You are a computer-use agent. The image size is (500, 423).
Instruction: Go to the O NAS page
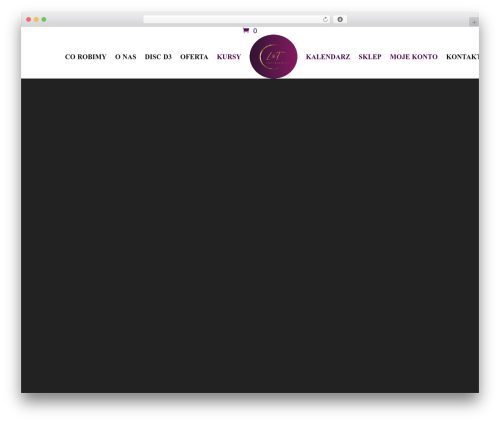coord(126,57)
